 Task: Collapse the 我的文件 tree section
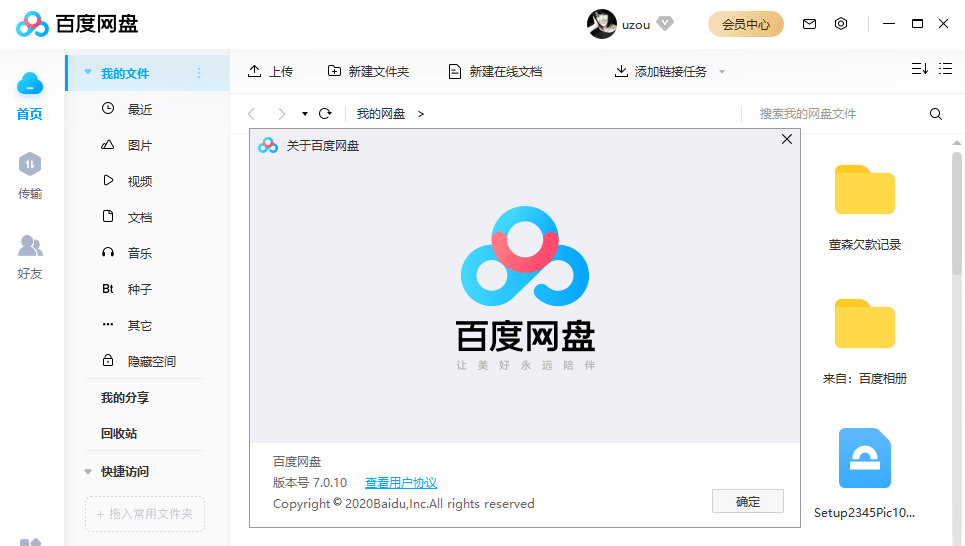point(88,72)
